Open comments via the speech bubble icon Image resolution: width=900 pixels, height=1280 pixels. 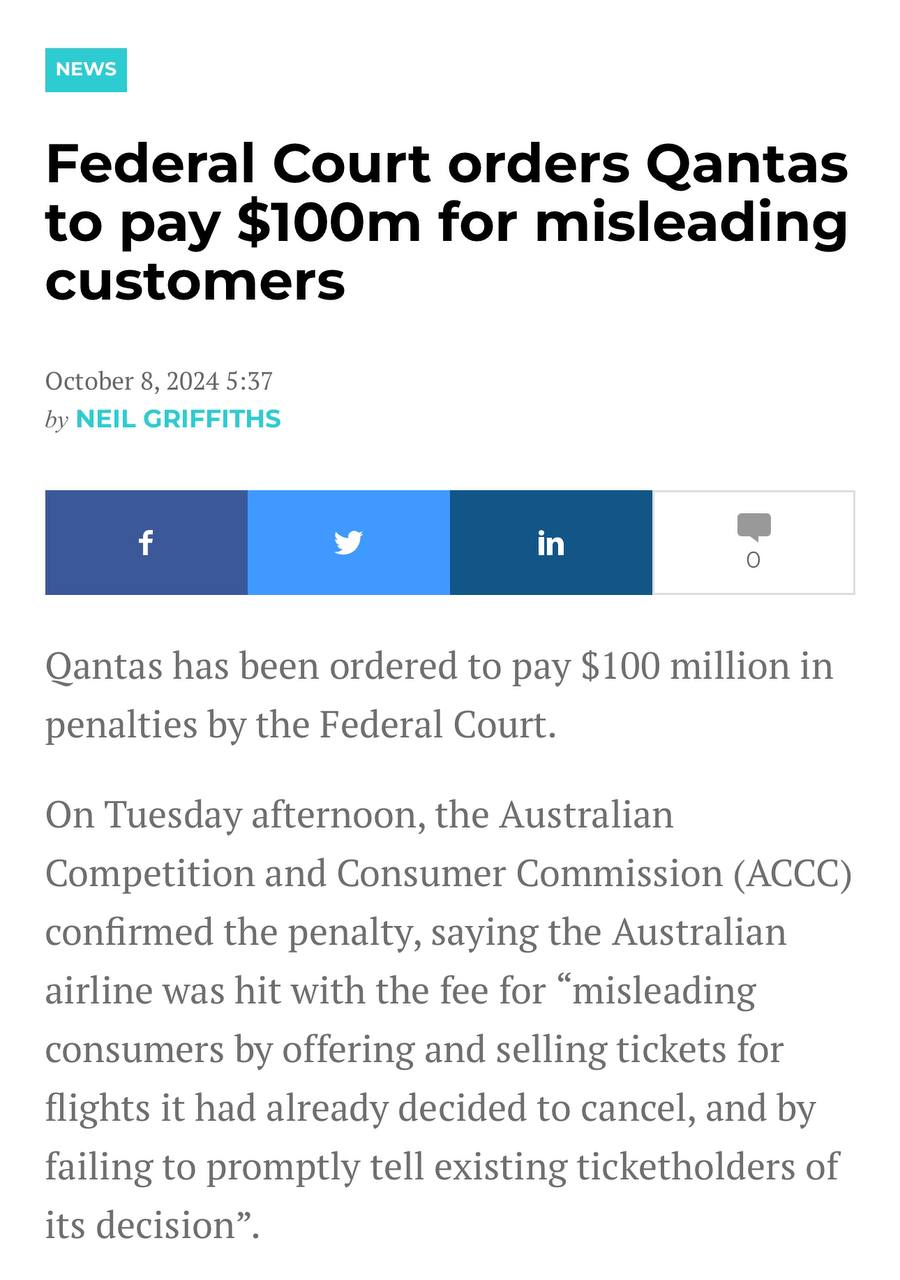coord(753,526)
